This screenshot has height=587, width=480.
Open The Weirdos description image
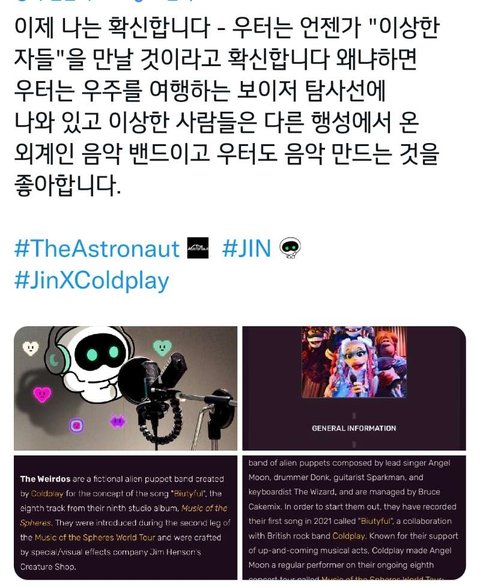point(125,517)
